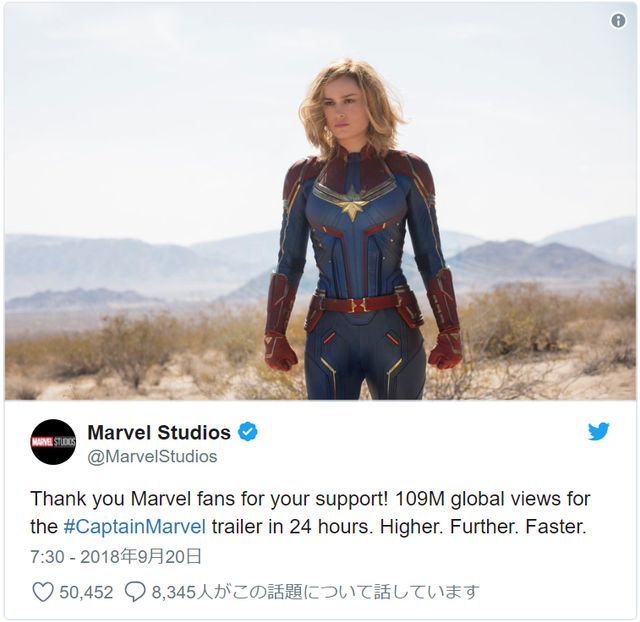Open the 8,345人がこの話題について話しています link

pyautogui.click(x=316, y=592)
